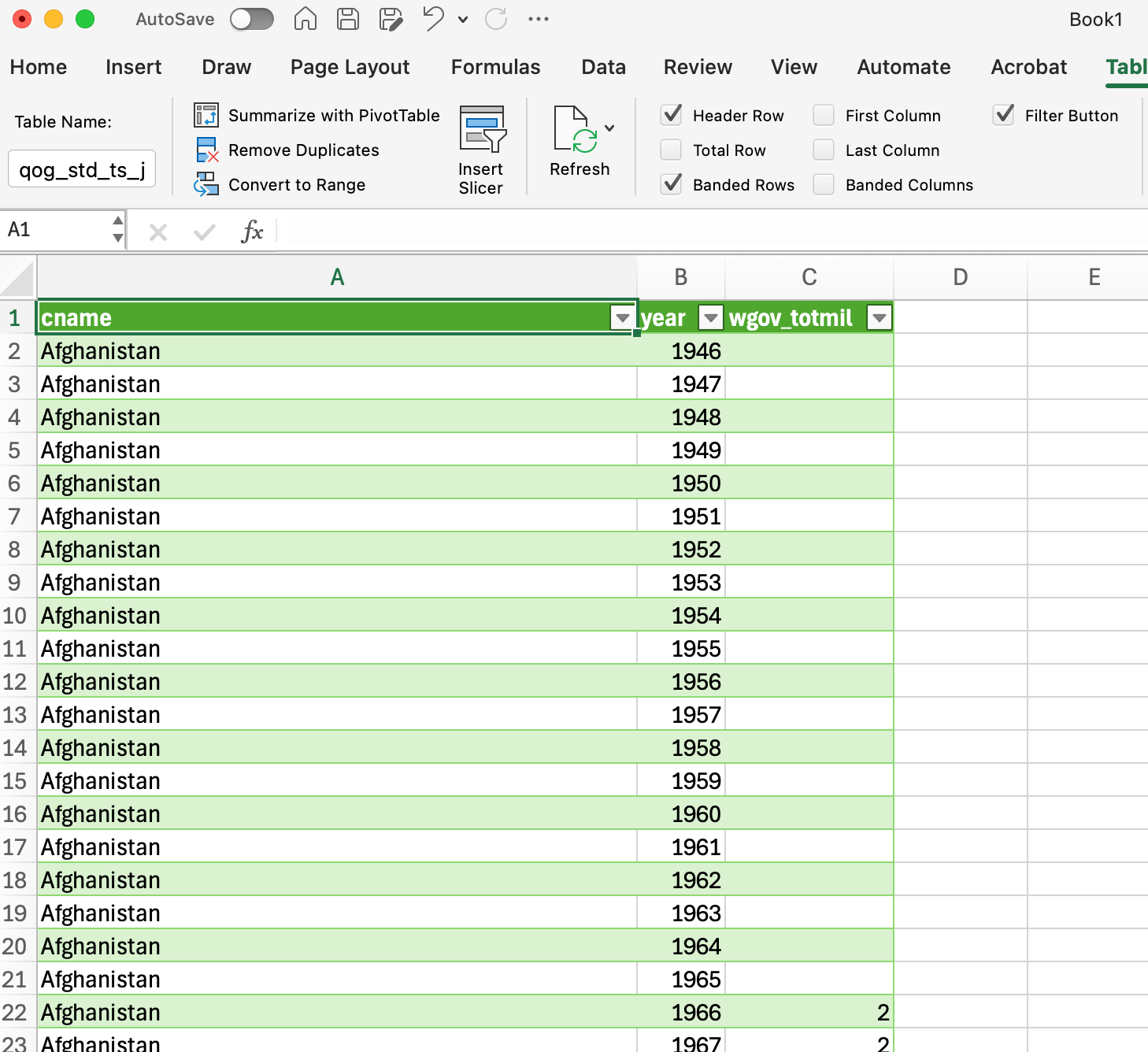Click the cell containing year 1958

click(x=681, y=747)
